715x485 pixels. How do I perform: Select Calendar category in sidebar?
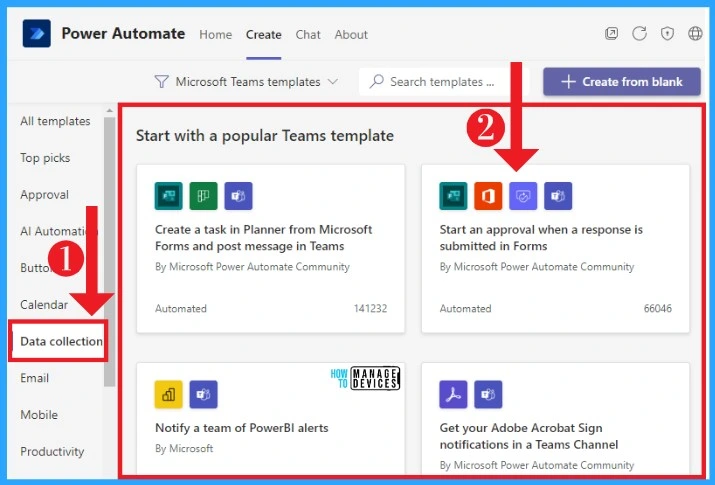coord(44,304)
